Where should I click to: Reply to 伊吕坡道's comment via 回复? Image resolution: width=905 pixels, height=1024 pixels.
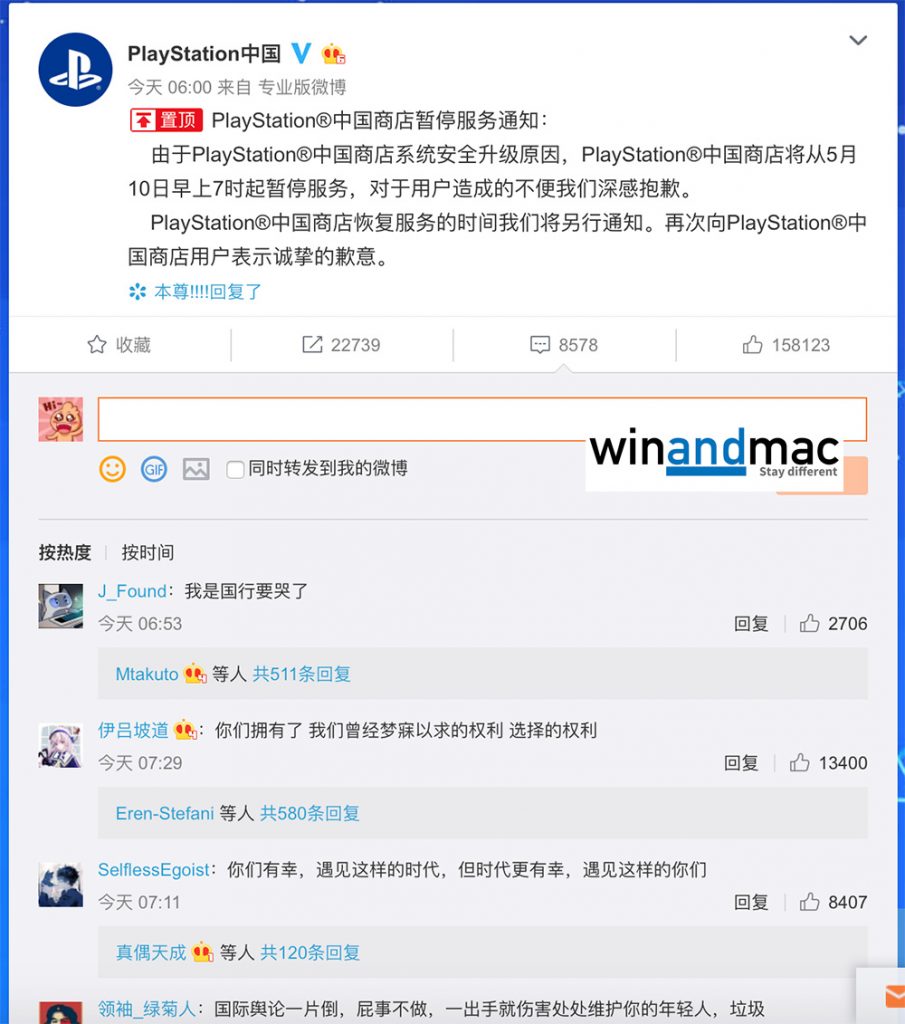point(741,763)
